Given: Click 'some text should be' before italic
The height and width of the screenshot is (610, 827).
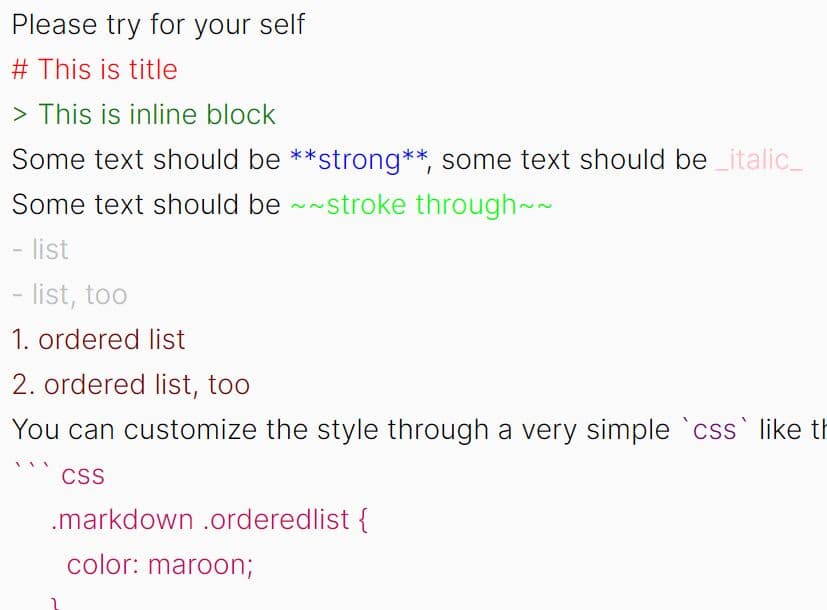Looking at the screenshot, I should pyautogui.click(x=574, y=160).
